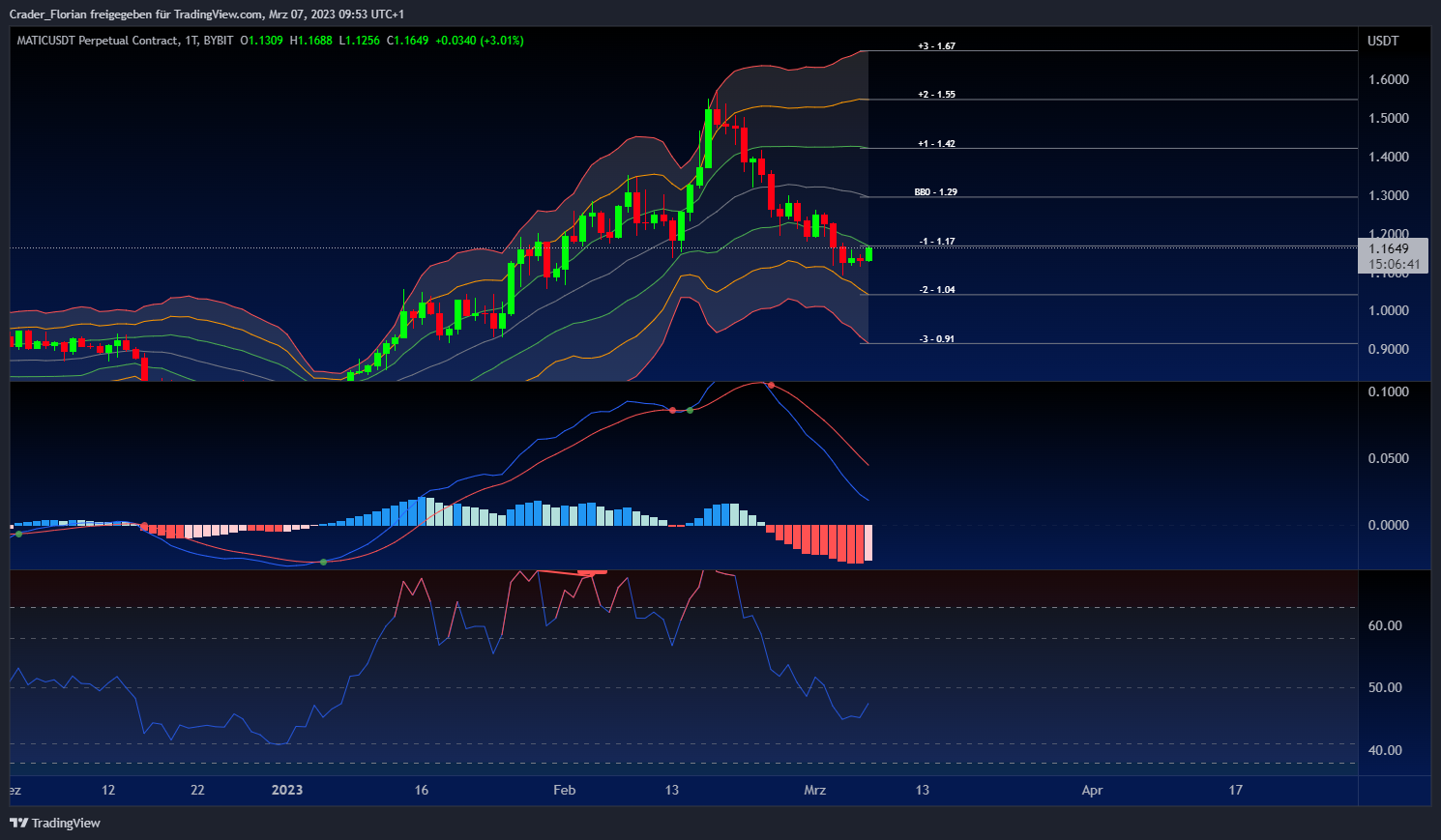Screen dimensions: 1441x840
Task: Click the 'BB0 - 1.29' band label
Action: [x=936, y=192]
